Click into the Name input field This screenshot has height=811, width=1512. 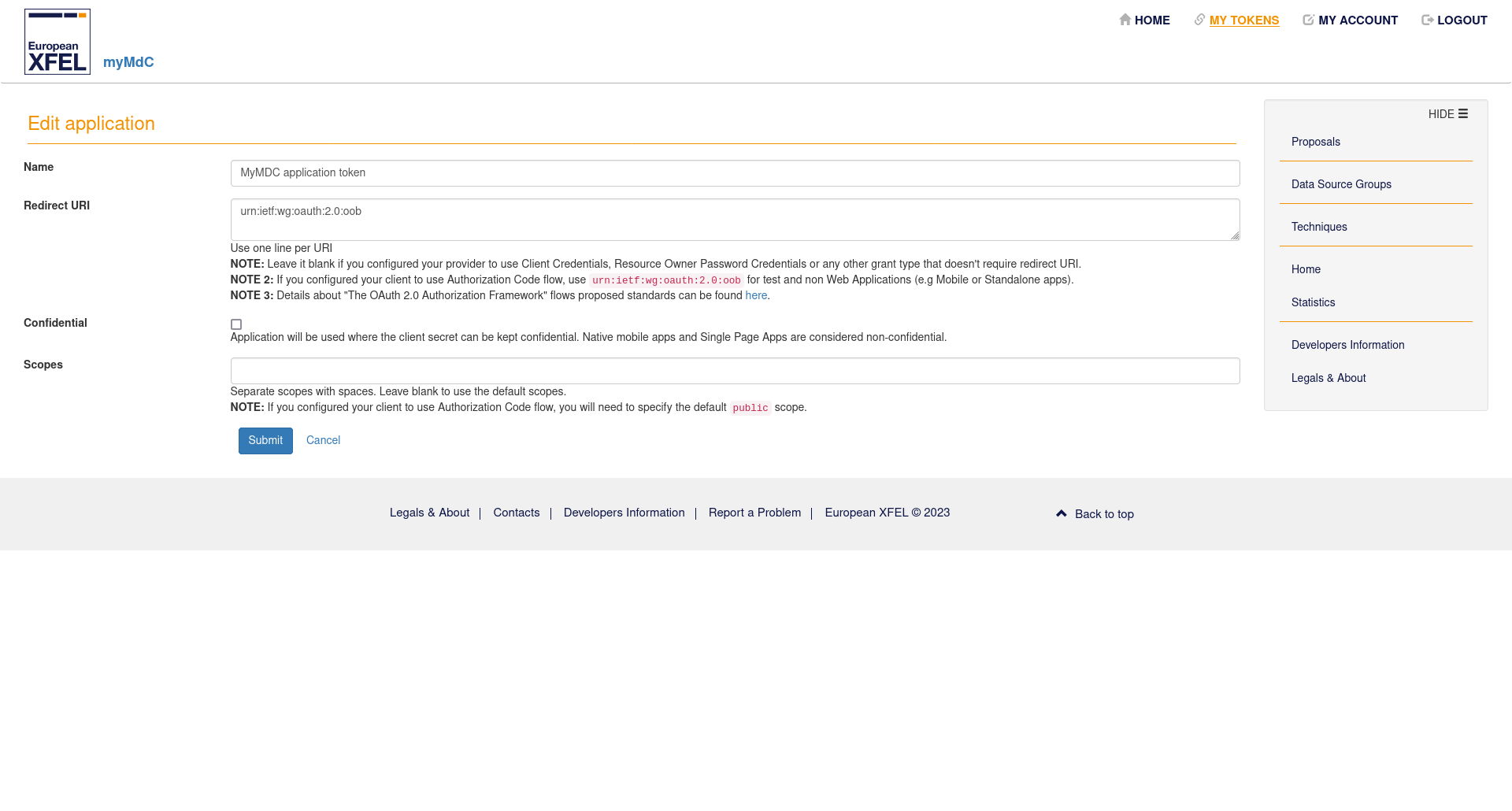point(735,173)
